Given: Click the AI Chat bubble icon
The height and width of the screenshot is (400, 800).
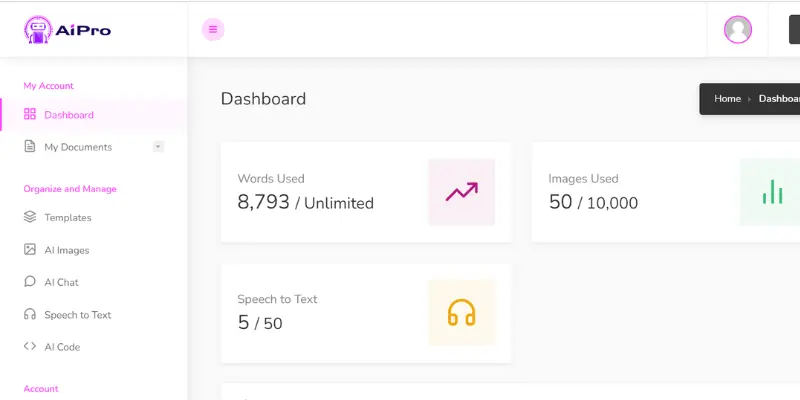Looking at the screenshot, I should (x=30, y=282).
